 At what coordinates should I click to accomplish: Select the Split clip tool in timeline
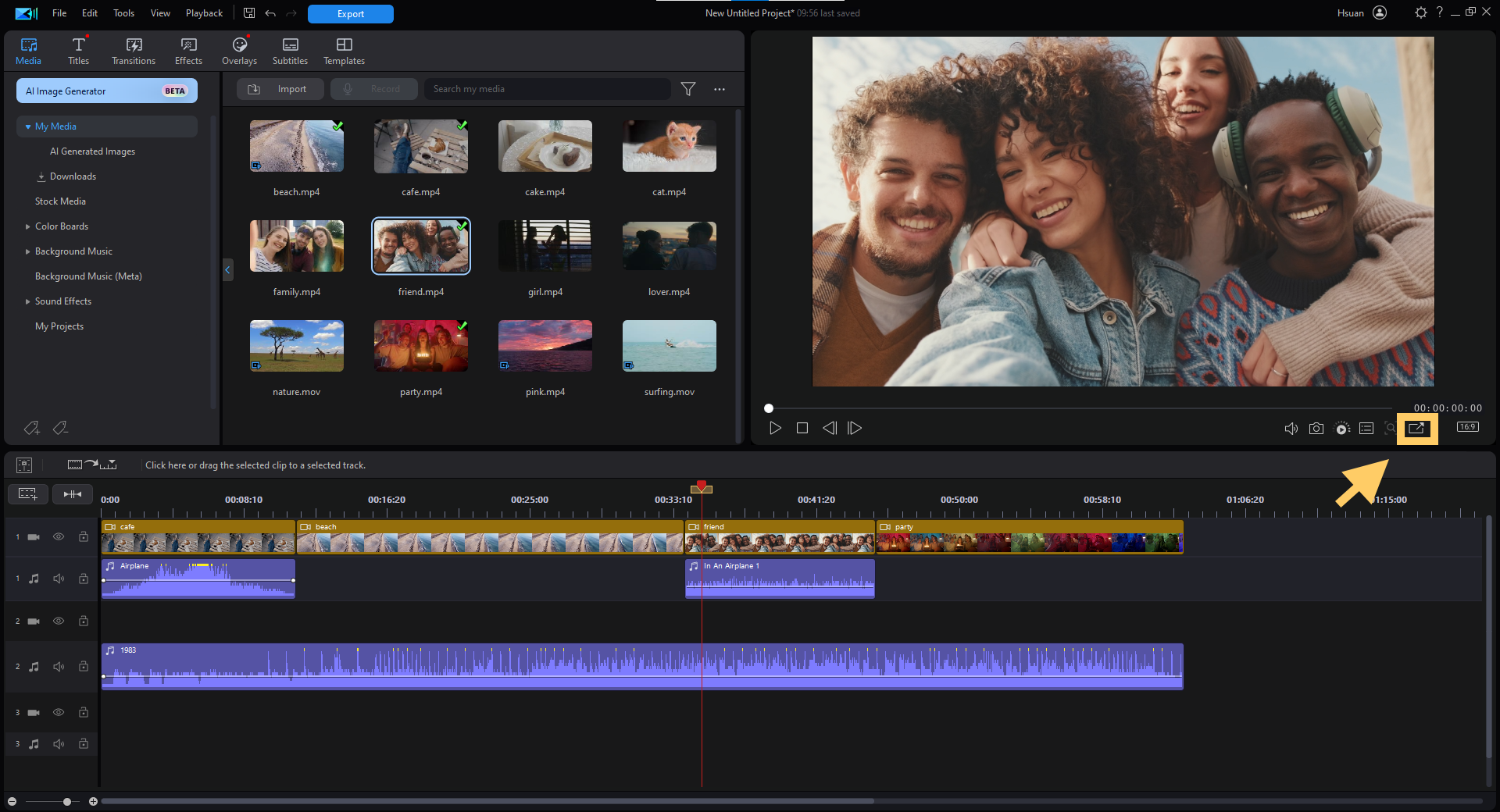click(x=72, y=493)
